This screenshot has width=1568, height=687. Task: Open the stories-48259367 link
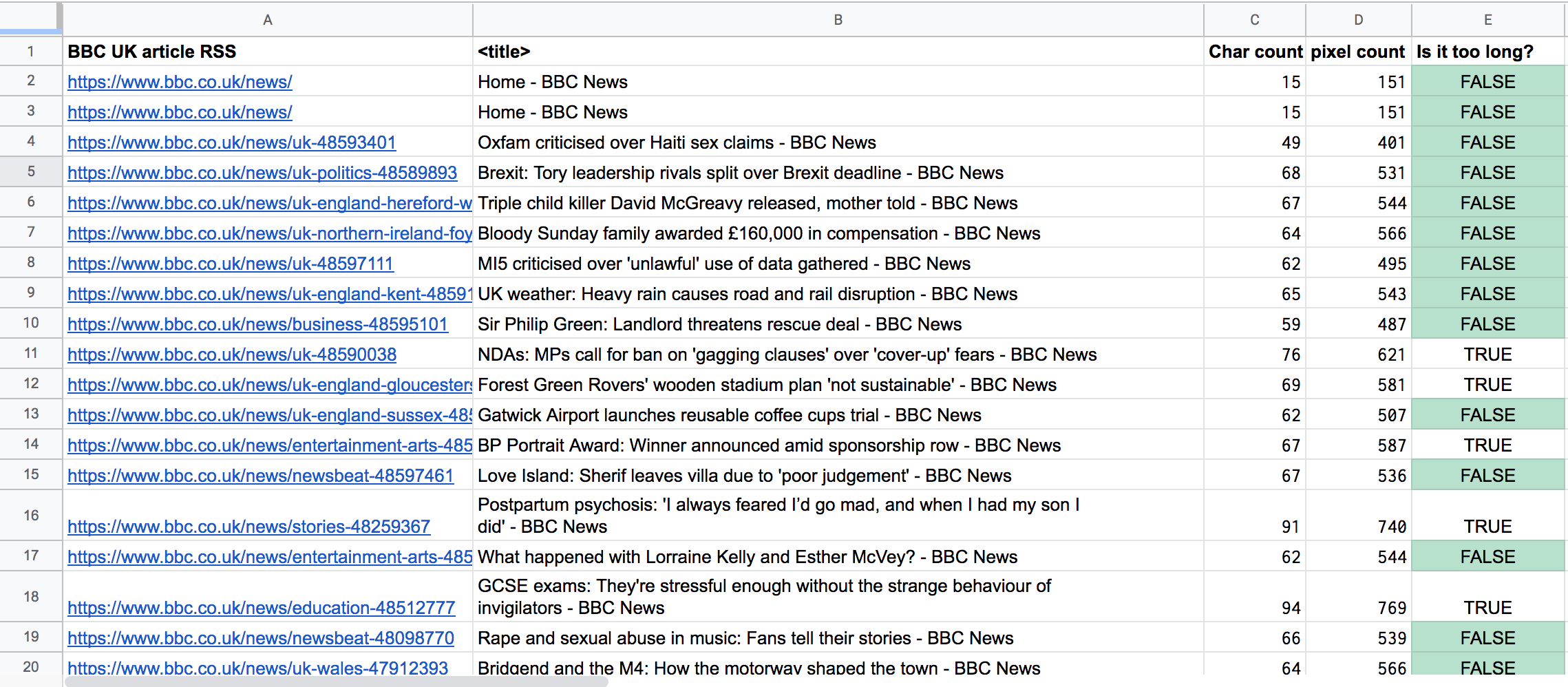pyautogui.click(x=248, y=527)
